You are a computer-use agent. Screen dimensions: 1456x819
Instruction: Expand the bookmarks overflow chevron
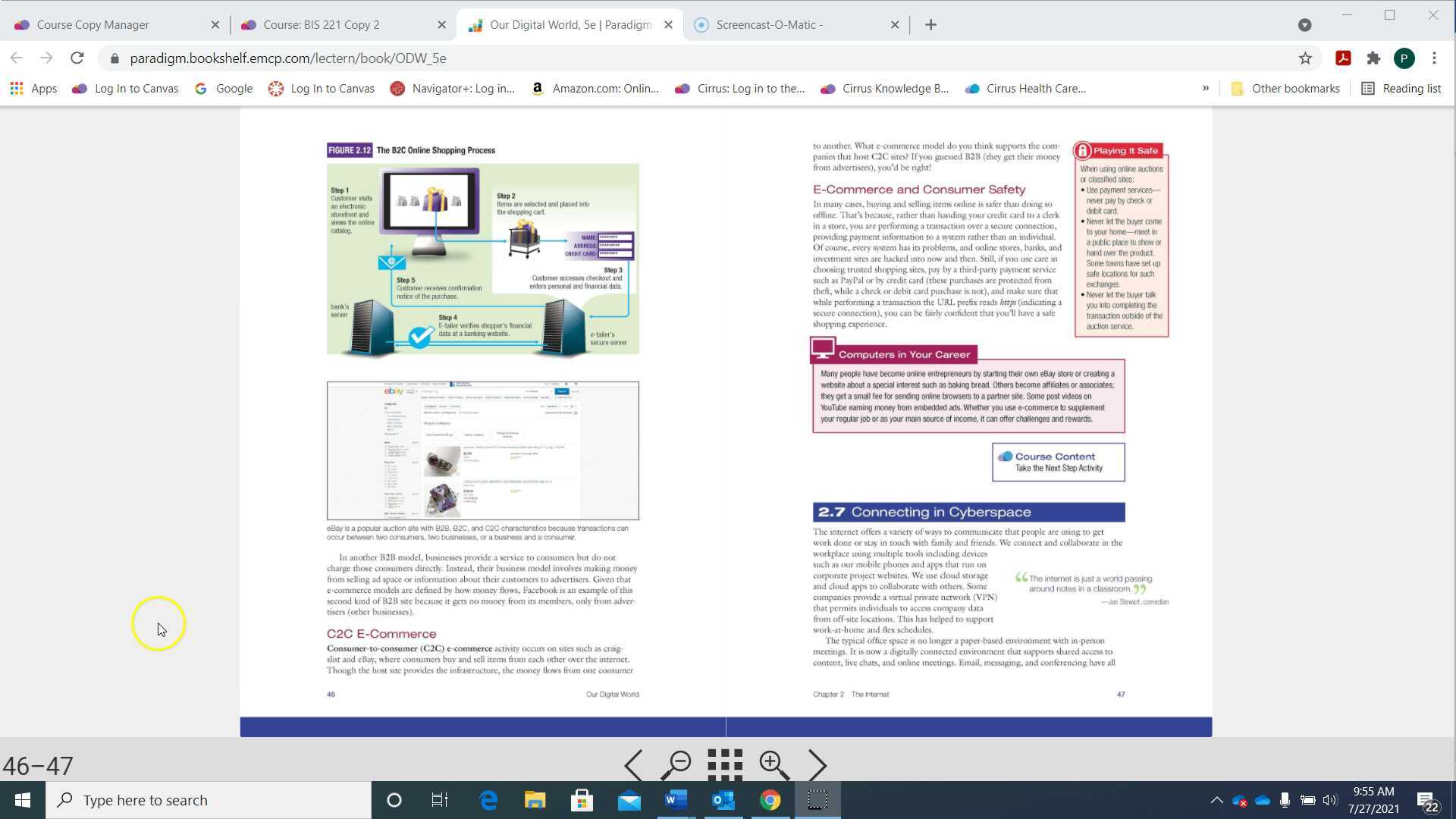tap(1205, 88)
